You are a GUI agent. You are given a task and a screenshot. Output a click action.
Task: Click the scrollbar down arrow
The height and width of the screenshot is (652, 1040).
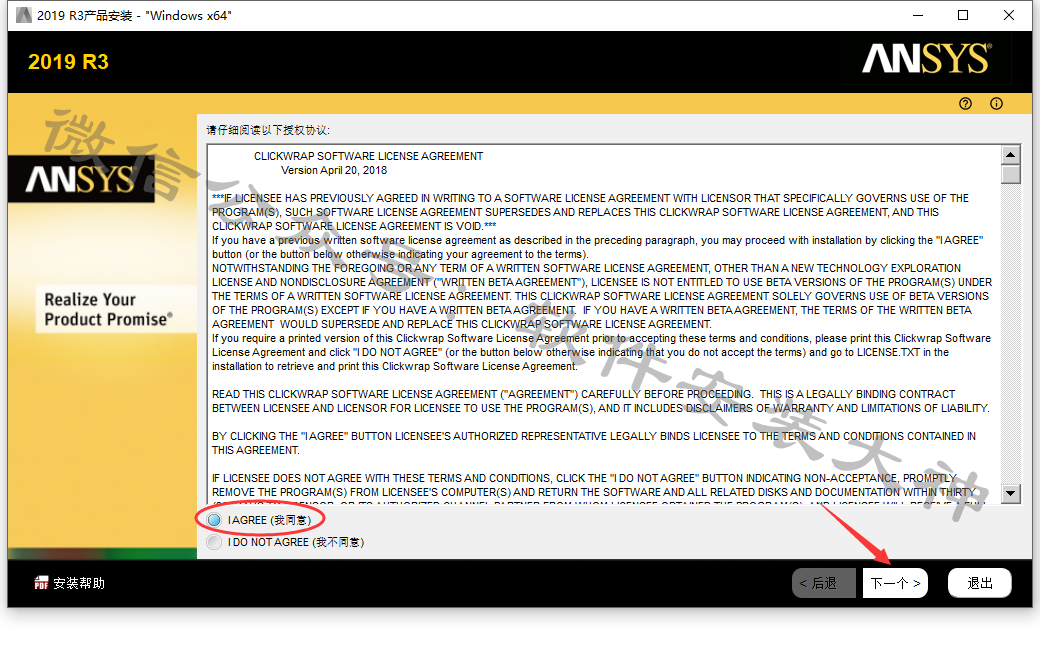point(1011,493)
